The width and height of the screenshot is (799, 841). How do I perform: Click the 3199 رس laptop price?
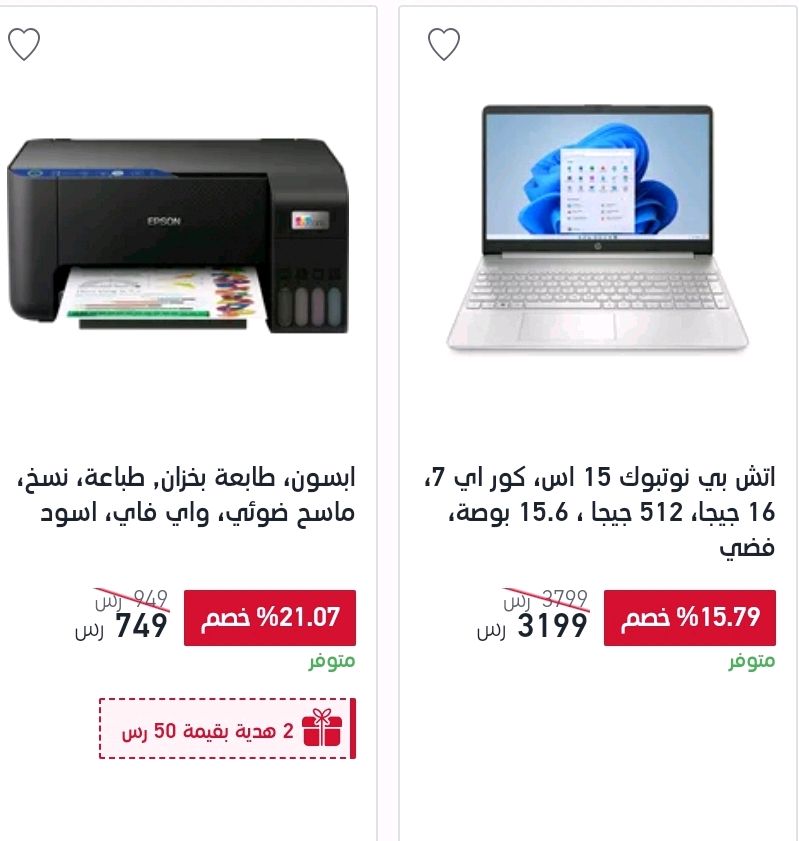coord(532,626)
